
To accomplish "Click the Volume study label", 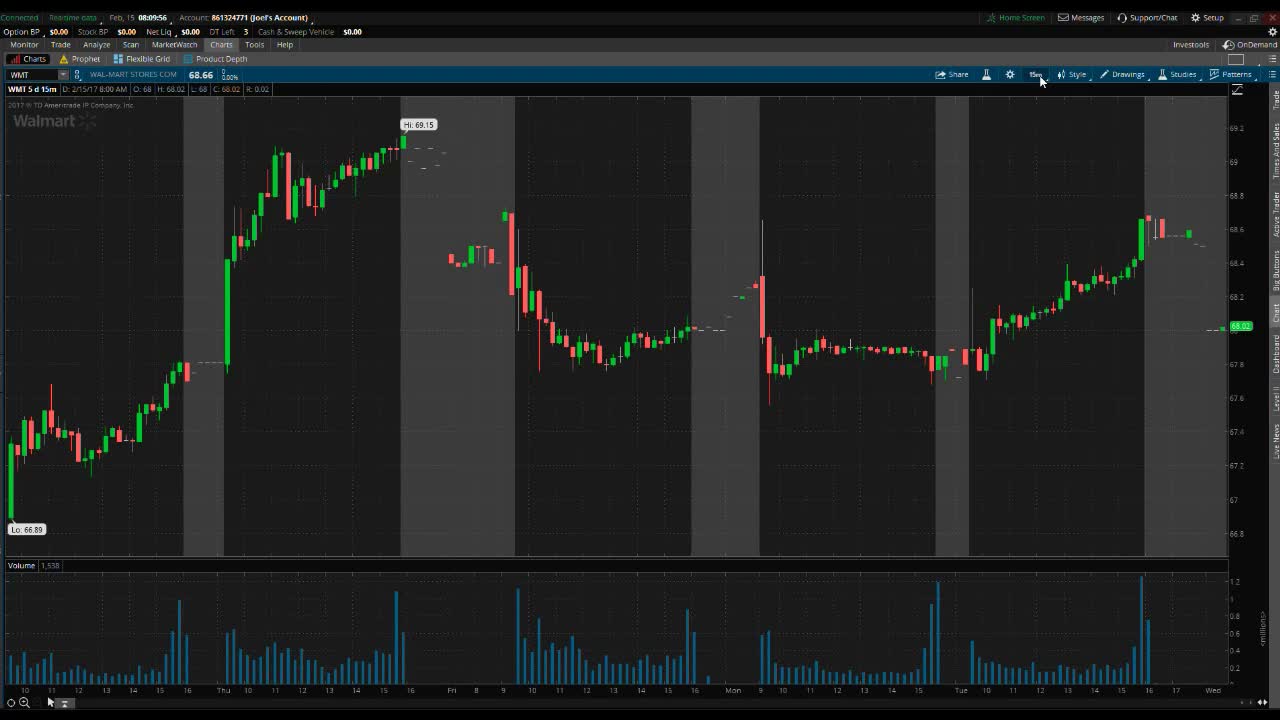I will point(22,566).
